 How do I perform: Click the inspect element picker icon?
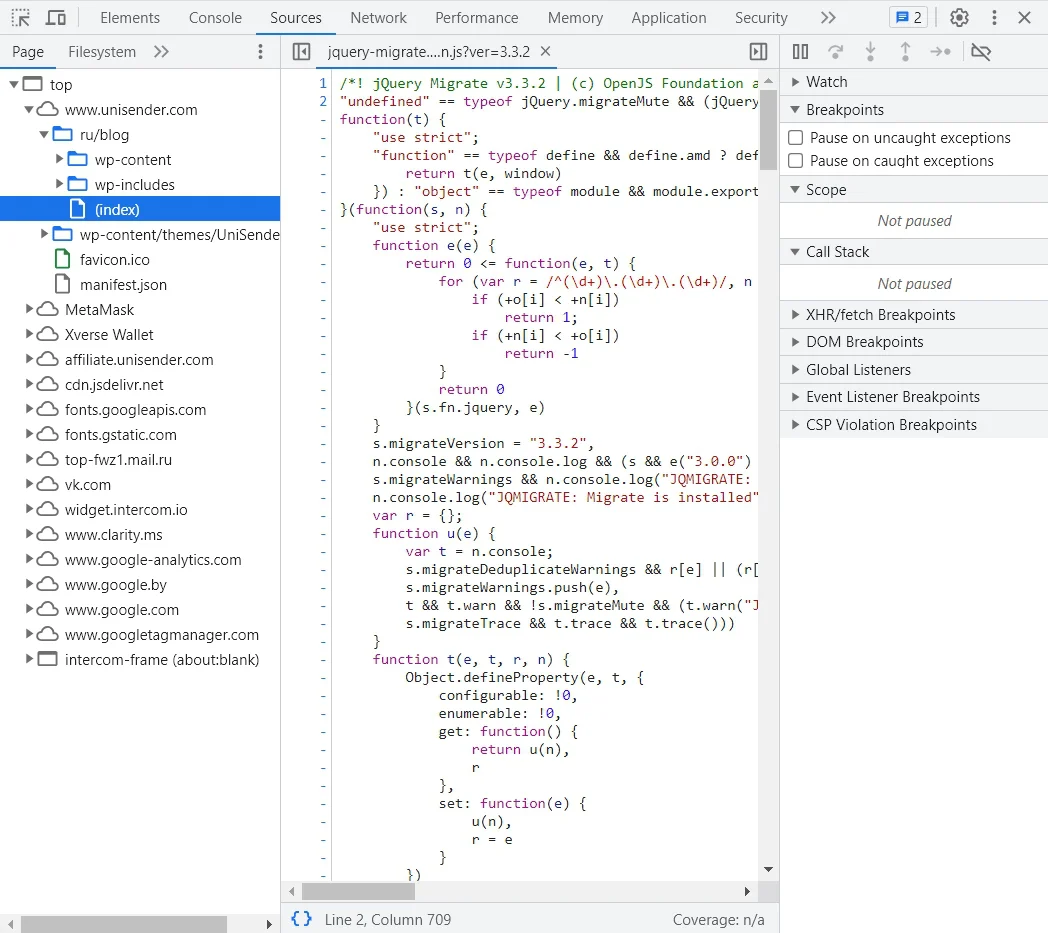[x=20, y=18]
